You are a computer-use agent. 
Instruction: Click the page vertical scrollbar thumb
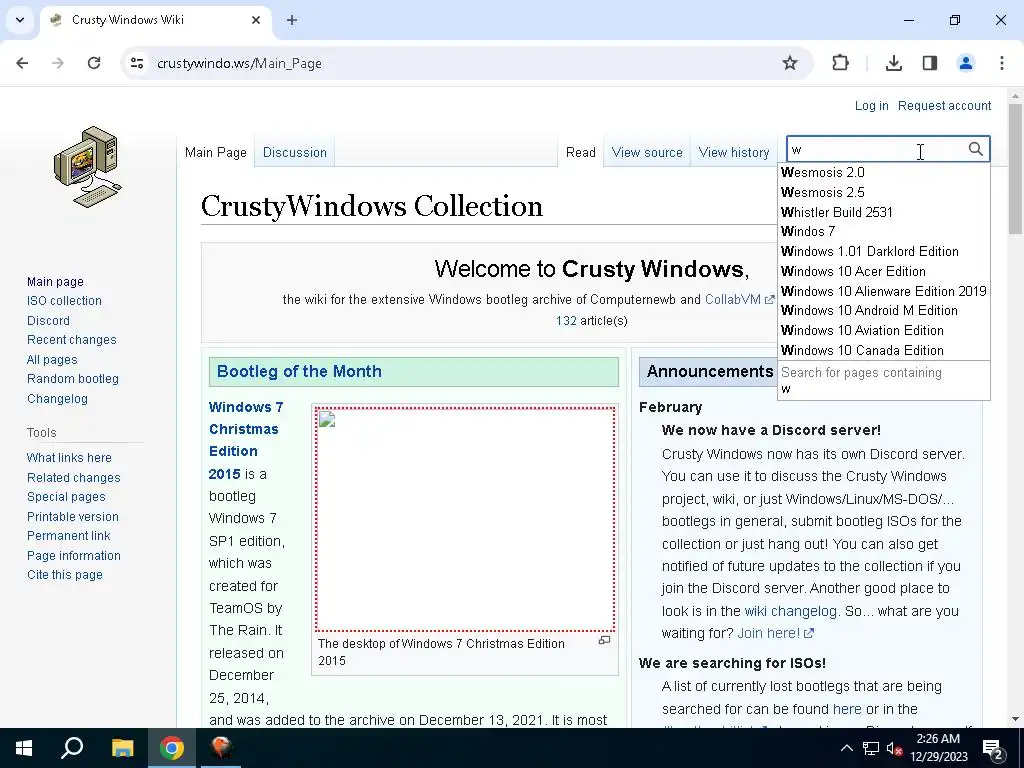(x=1015, y=168)
